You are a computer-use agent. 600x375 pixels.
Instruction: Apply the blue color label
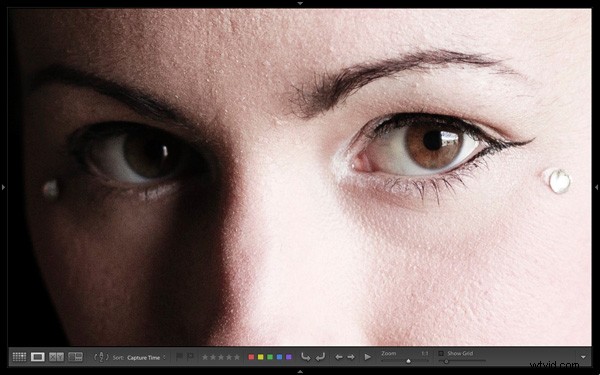(279, 357)
